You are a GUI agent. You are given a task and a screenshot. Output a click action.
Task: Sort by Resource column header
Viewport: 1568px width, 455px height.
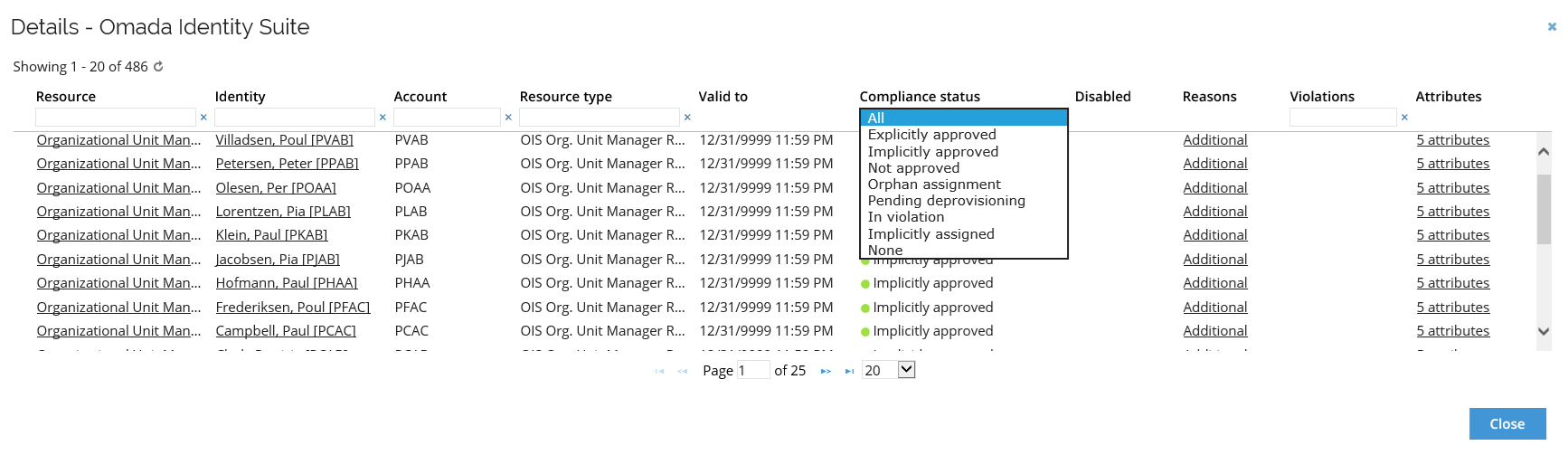(66, 97)
